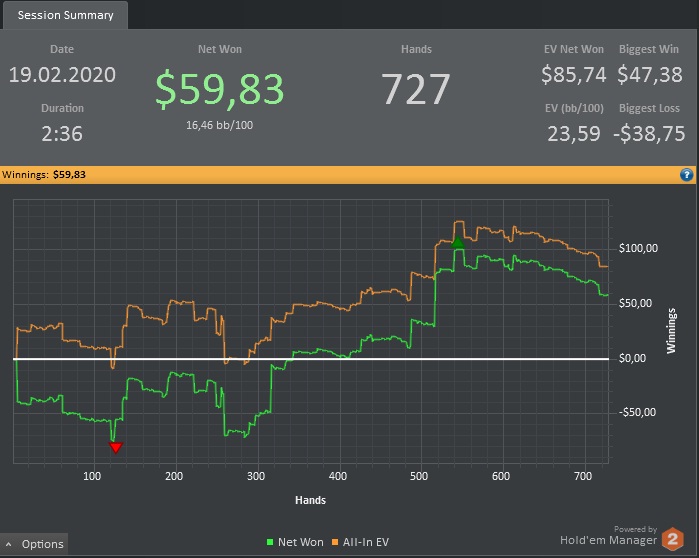The height and width of the screenshot is (558, 699).
Task: Click the 400 hands axis label
Action: click(x=337, y=476)
